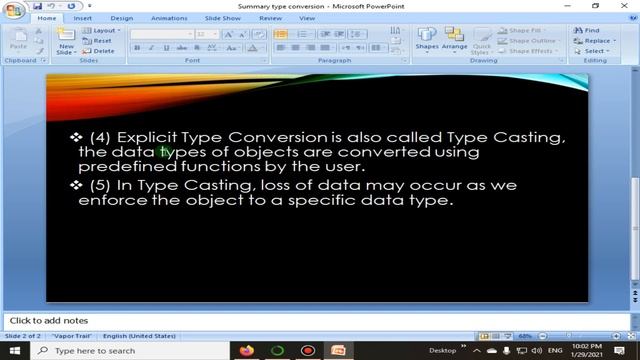Click the Replace button
Image resolution: width=640 pixels, height=360 pixels.
(x=595, y=41)
